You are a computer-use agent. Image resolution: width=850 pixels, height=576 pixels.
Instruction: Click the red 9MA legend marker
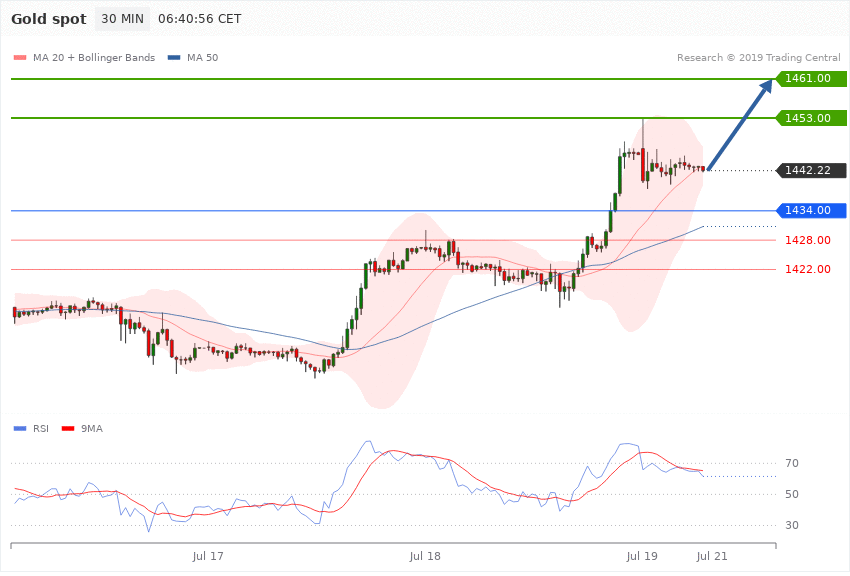(x=68, y=429)
